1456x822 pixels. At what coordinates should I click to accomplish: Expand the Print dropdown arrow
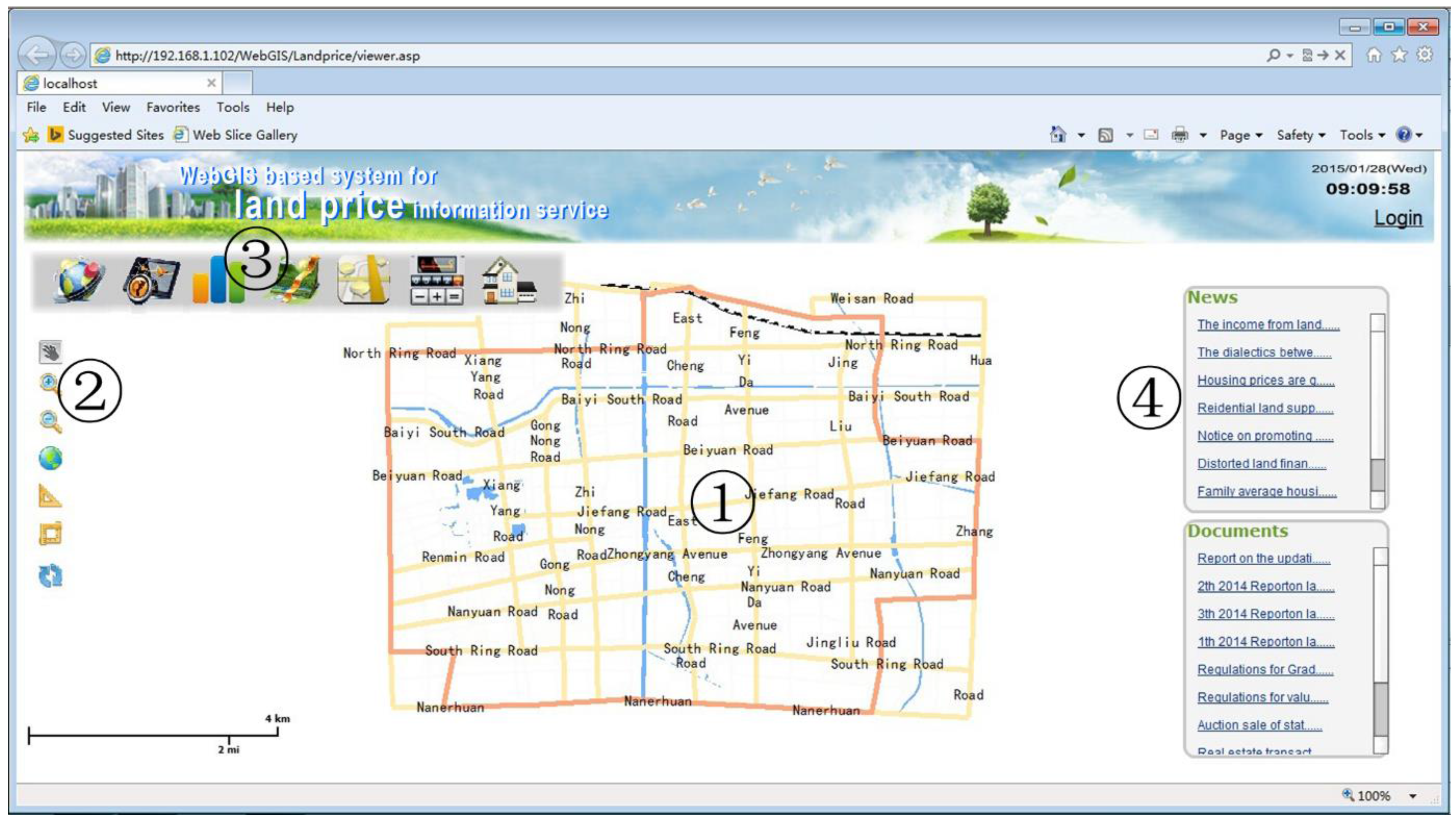coord(1203,136)
